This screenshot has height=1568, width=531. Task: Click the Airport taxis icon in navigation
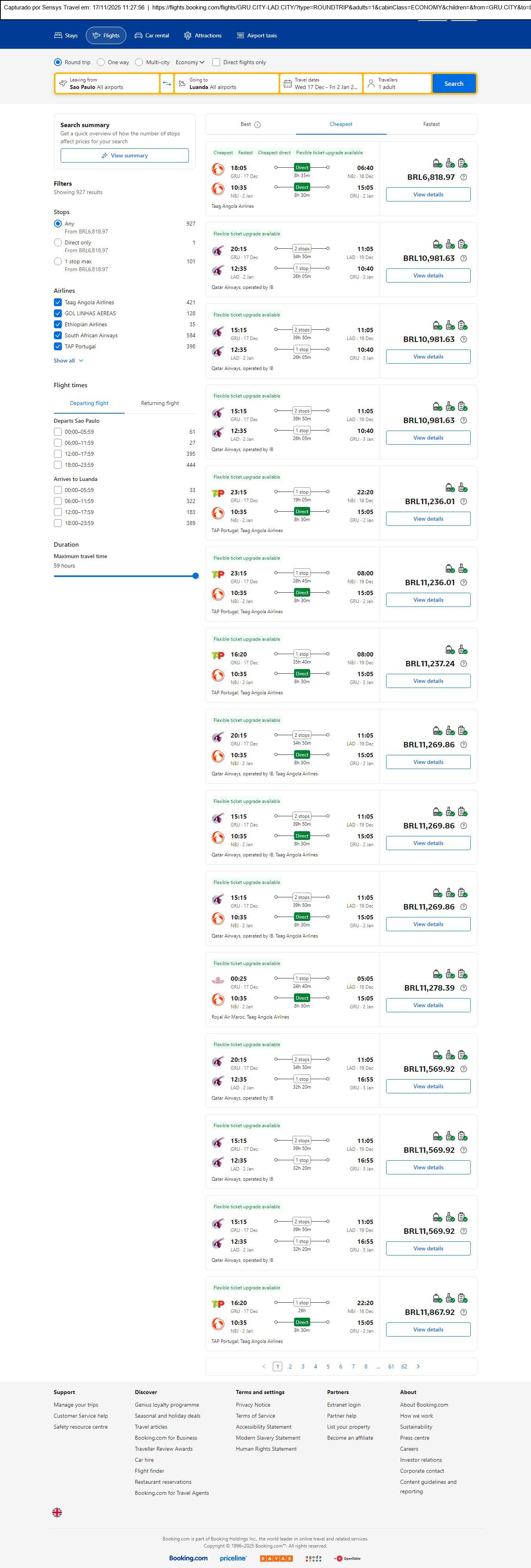240,35
